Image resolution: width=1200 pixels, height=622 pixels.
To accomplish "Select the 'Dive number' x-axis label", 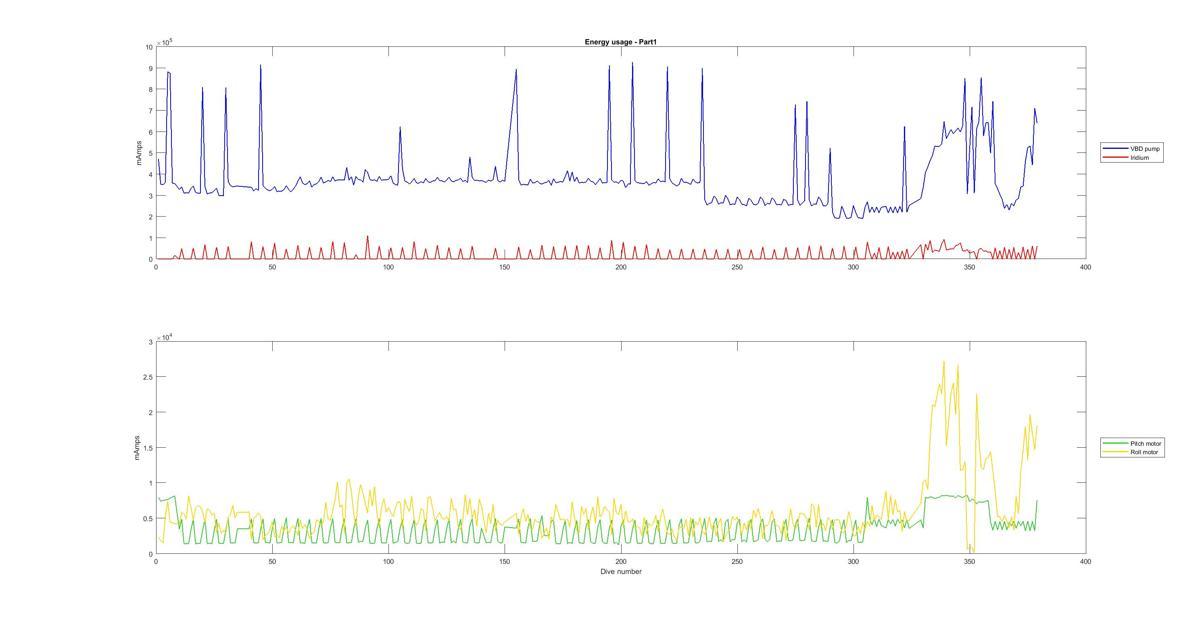I will 621,572.
